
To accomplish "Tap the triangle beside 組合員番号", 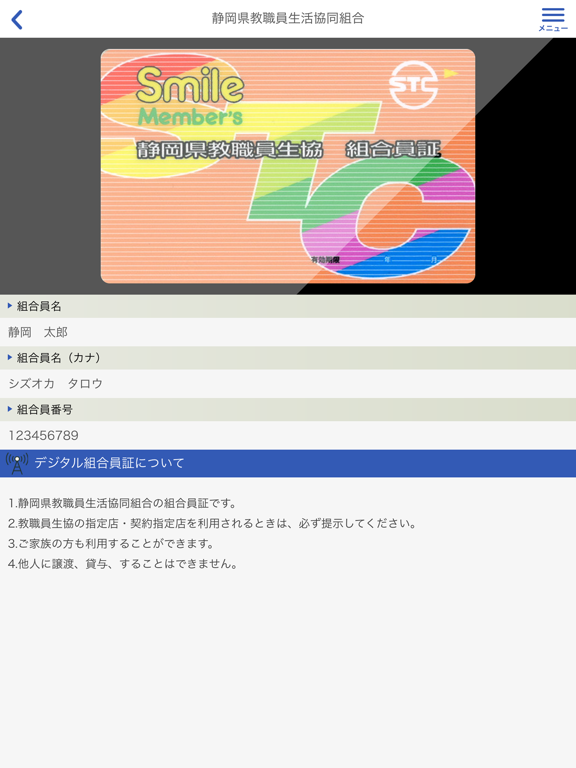I will coord(10,409).
